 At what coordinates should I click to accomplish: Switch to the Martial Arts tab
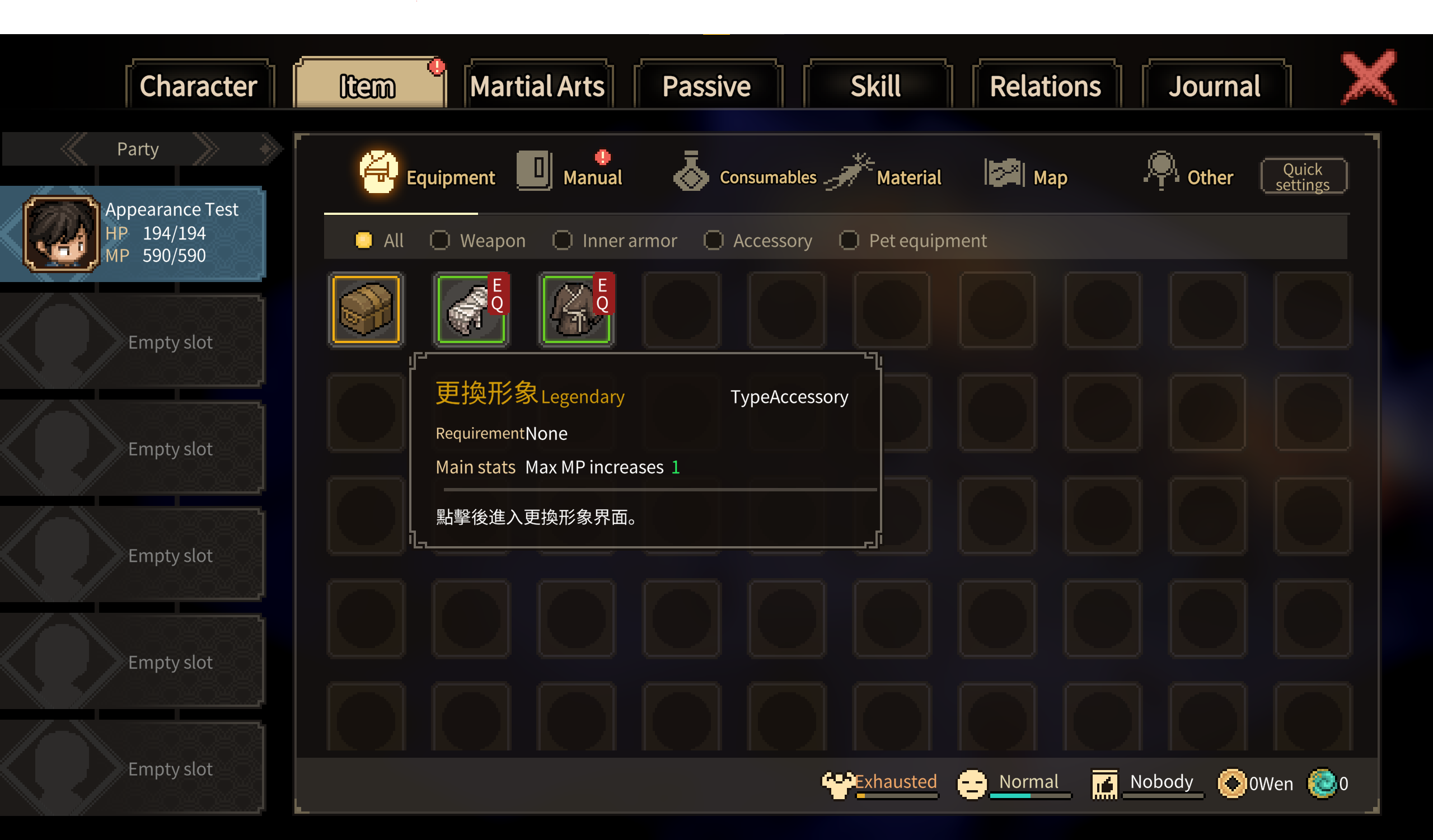point(538,85)
